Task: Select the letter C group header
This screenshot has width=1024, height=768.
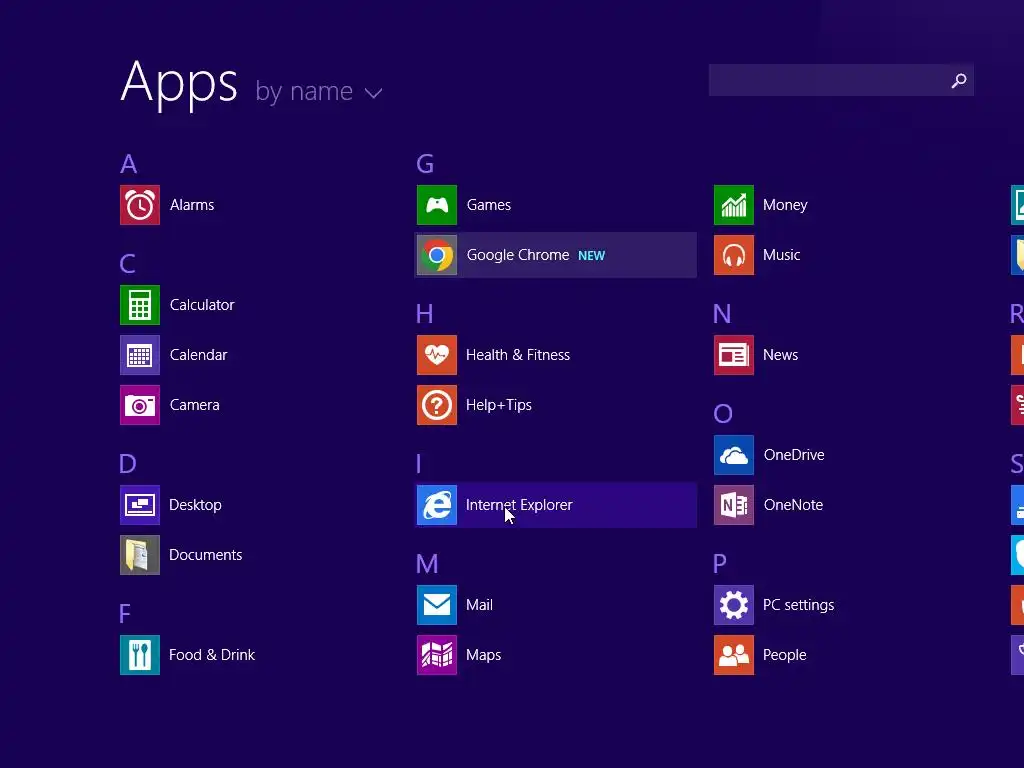Action: point(128,264)
